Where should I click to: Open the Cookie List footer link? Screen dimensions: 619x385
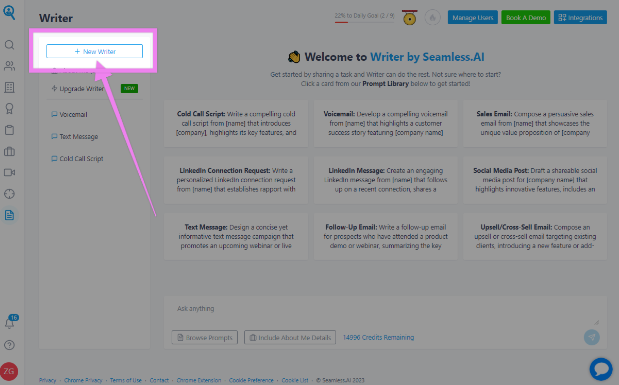pyautogui.click(x=295, y=380)
